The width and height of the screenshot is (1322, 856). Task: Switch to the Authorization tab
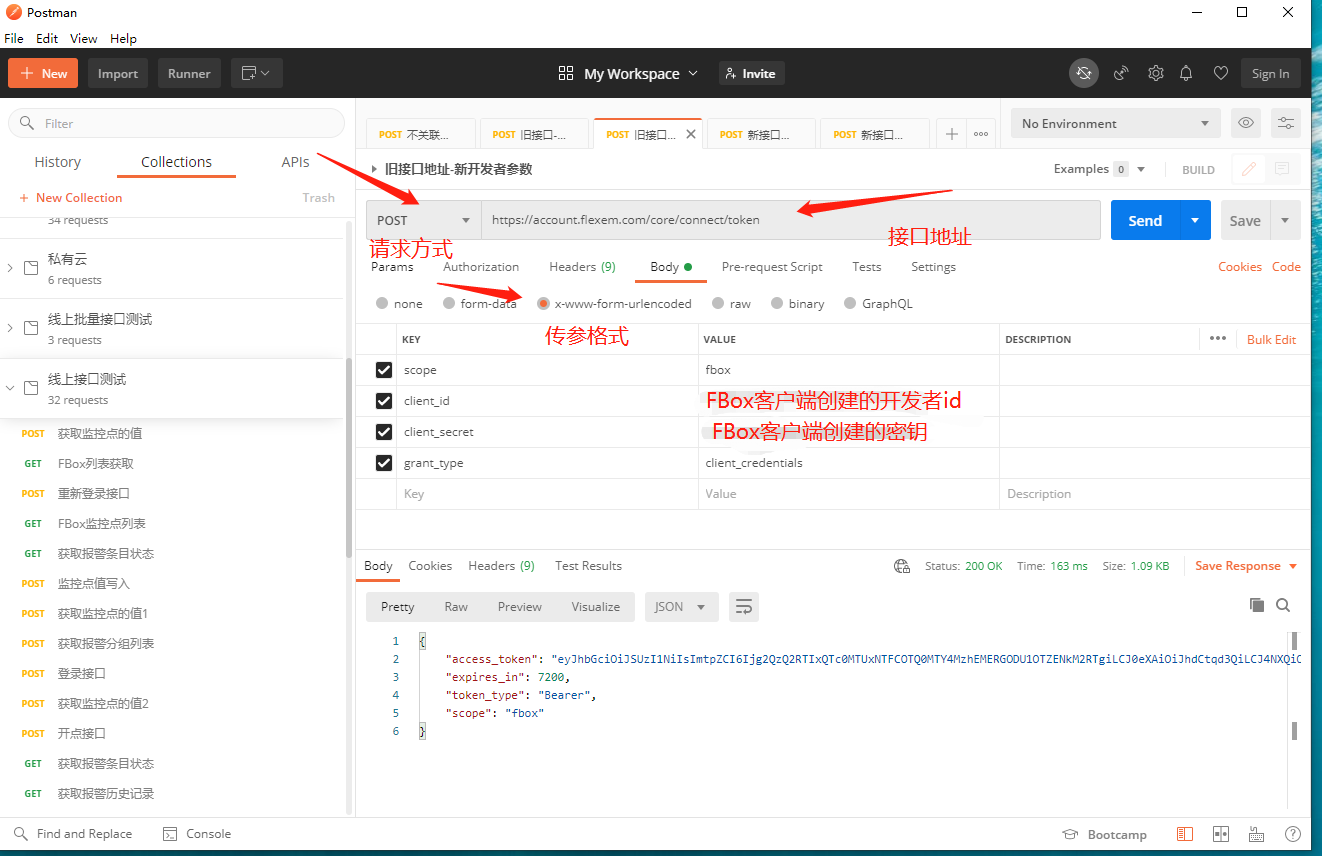click(481, 267)
